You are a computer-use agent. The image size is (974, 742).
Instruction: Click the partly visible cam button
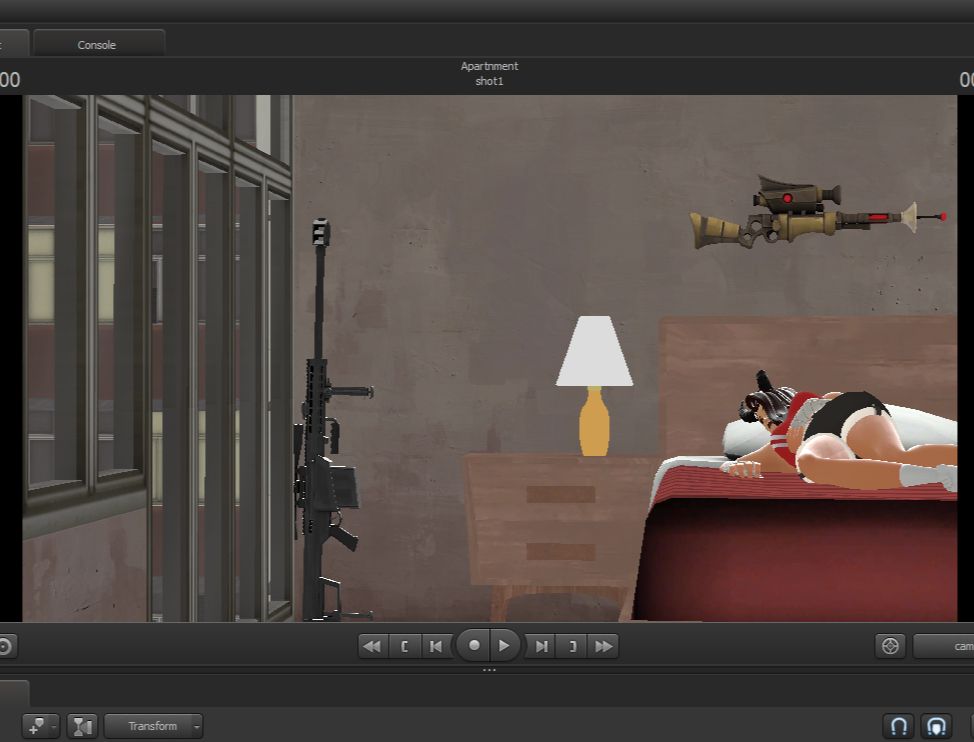click(944, 646)
